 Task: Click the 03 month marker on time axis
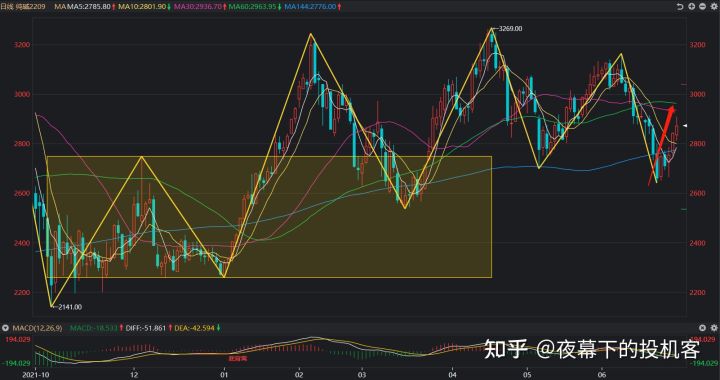(x=362, y=375)
